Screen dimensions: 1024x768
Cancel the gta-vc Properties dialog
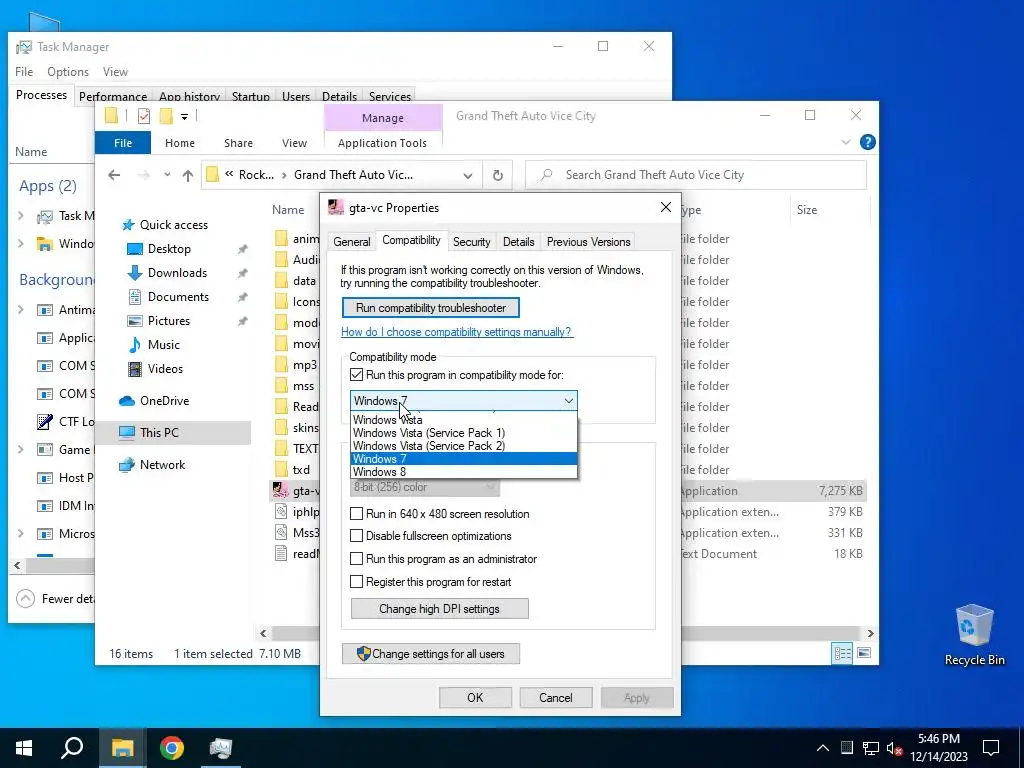556,697
